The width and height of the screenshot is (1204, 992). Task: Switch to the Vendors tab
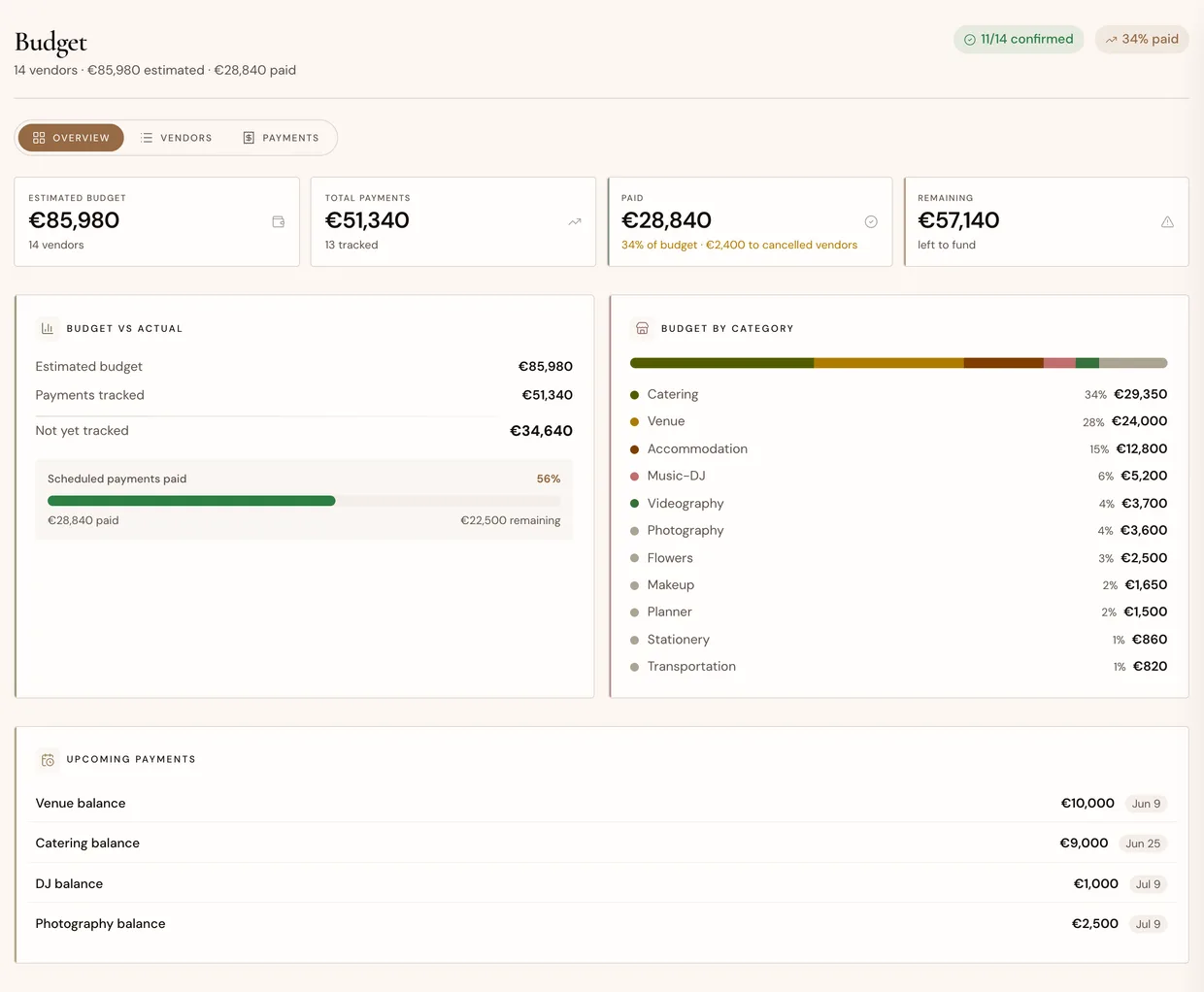(176, 138)
